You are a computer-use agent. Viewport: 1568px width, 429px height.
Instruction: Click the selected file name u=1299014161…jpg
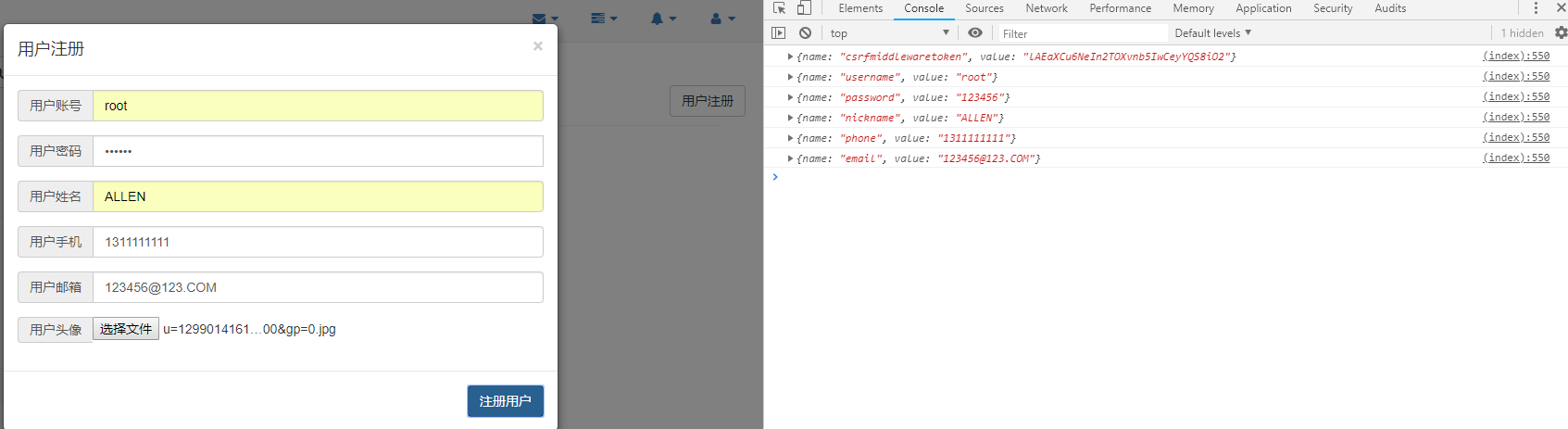249,329
